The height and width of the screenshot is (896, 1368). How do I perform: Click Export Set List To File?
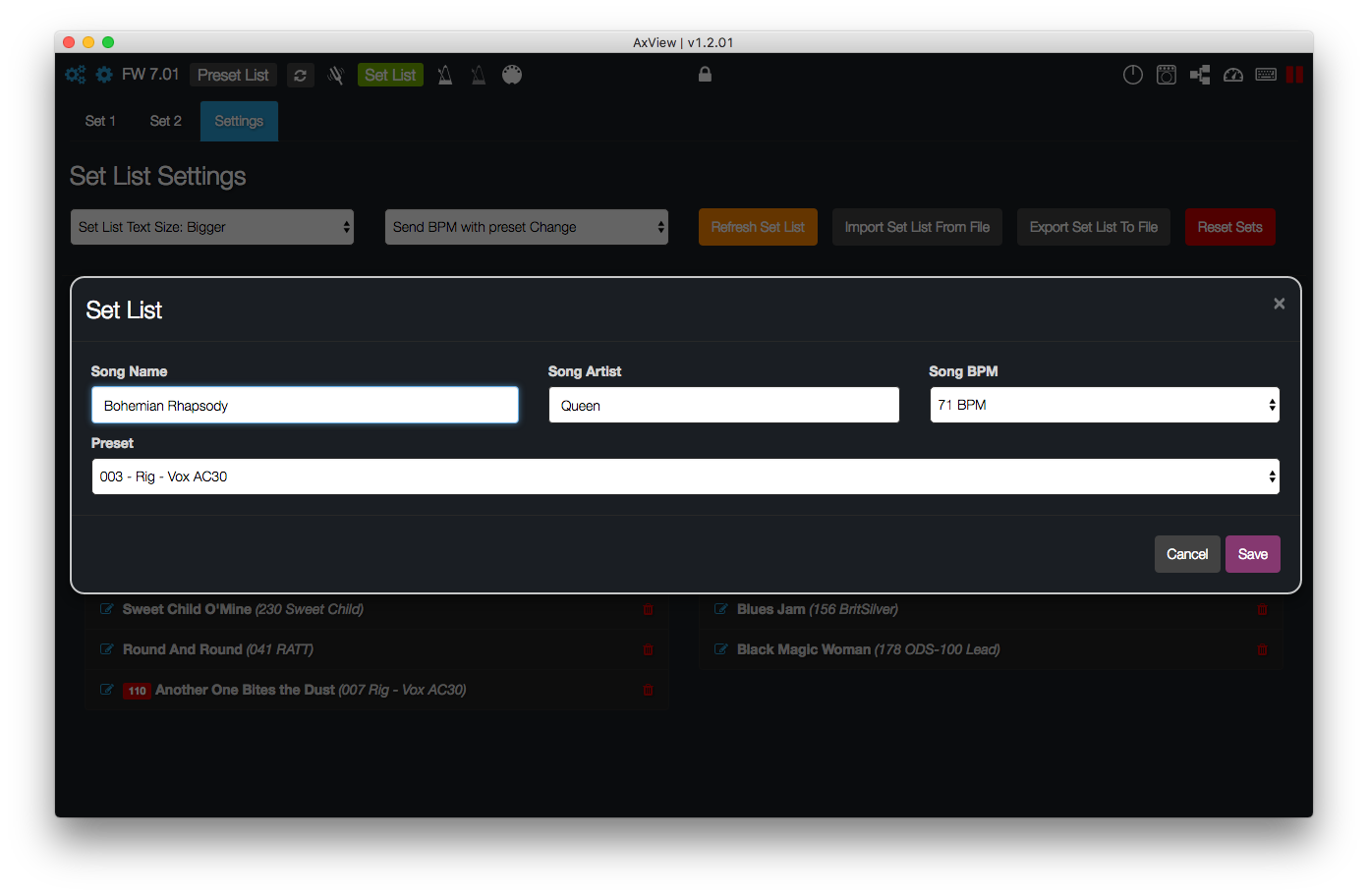click(1094, 227)
